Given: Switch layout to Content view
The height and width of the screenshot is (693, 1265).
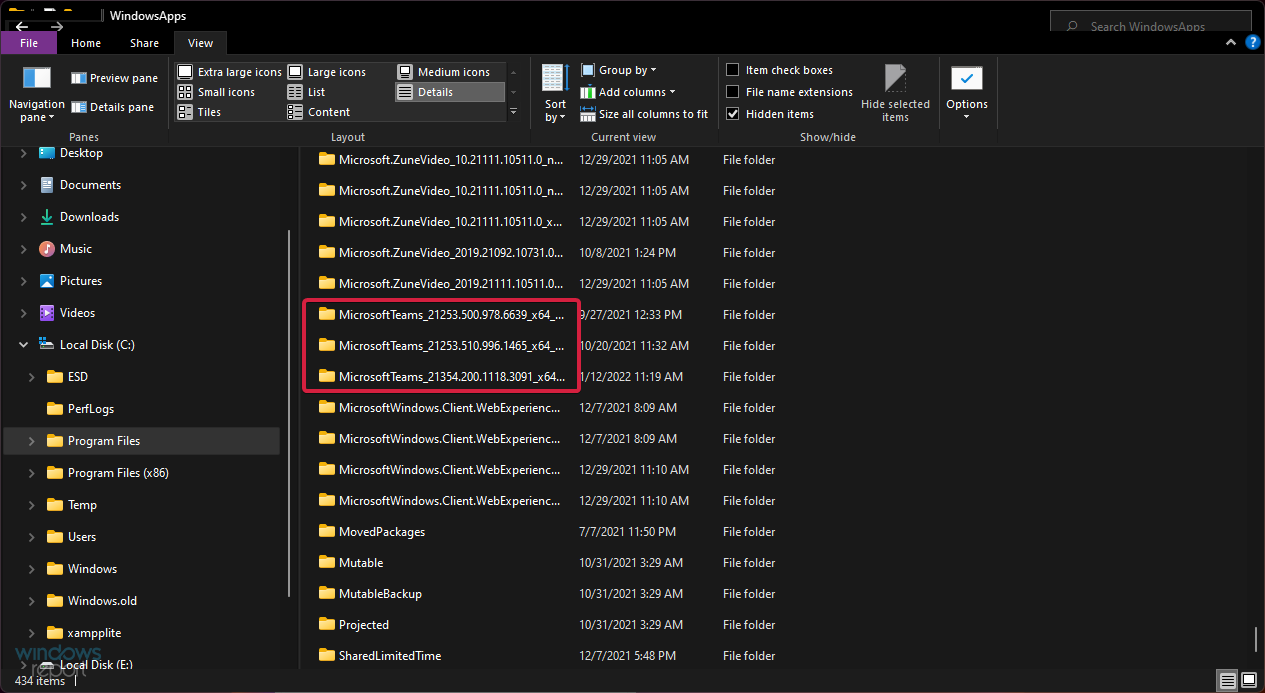Looking at the screenshot, I should 318,112.
